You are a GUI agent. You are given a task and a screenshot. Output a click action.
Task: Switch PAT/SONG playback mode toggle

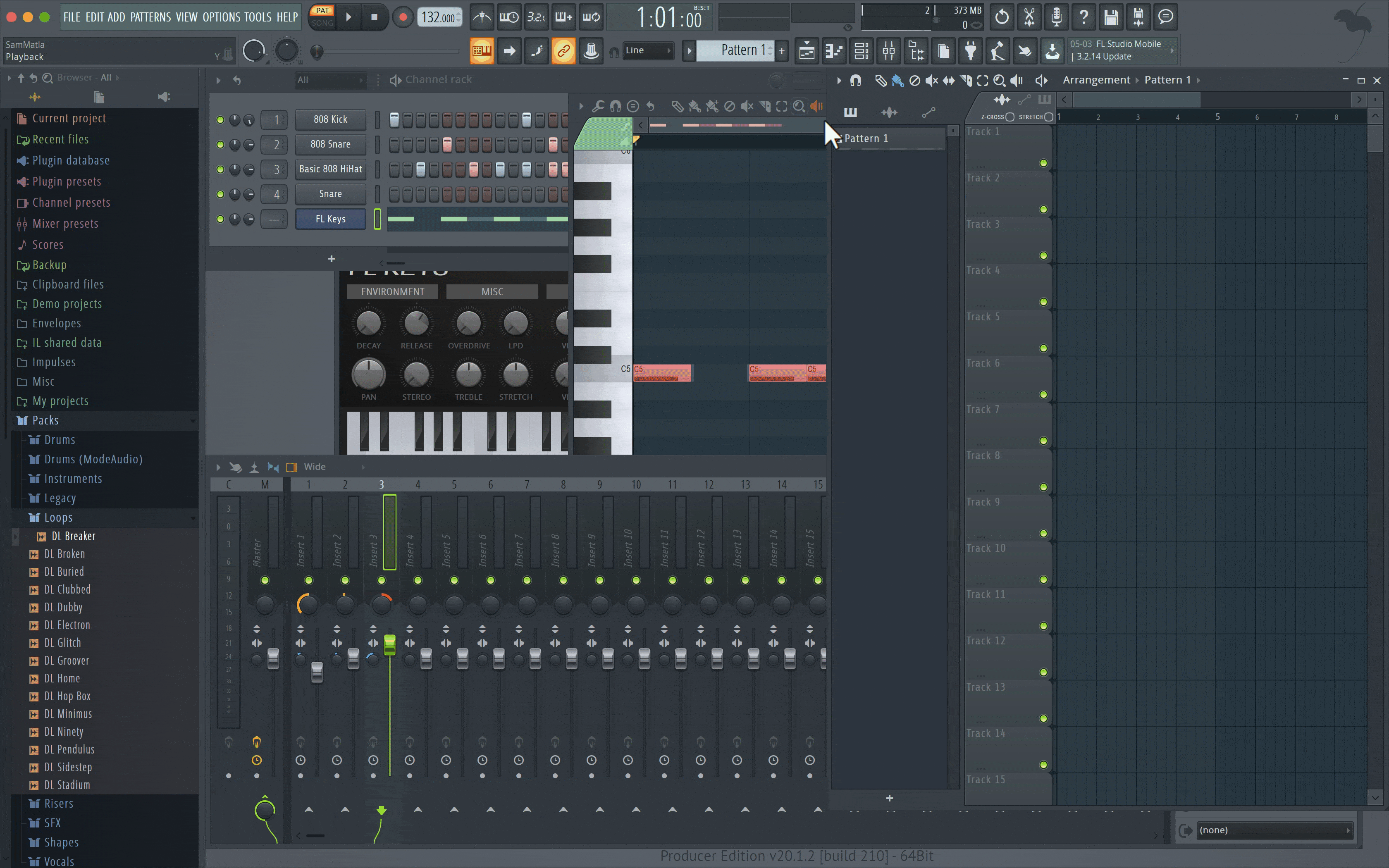(x=322, y=17)
